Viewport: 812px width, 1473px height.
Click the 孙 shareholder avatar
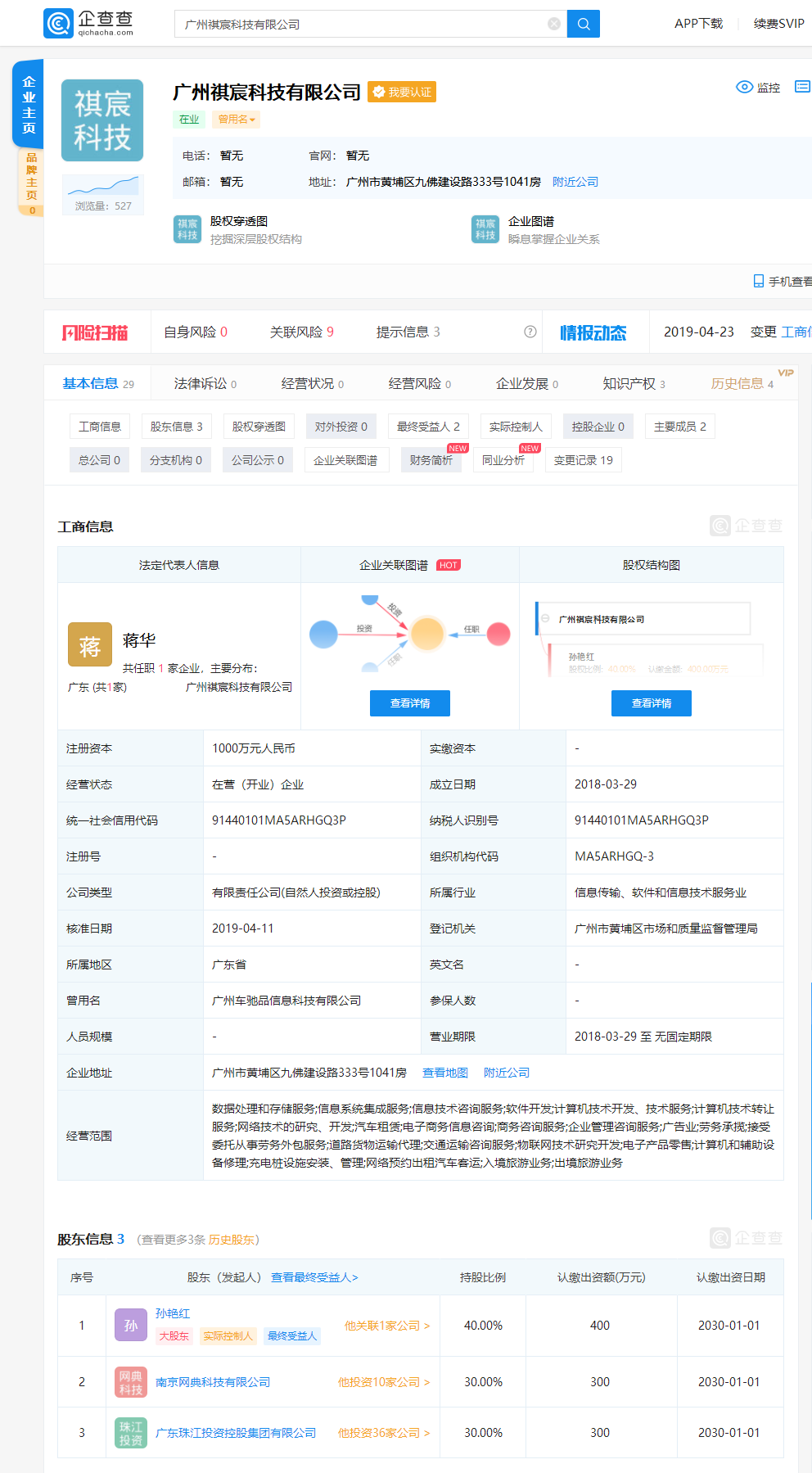point(131,1325)
